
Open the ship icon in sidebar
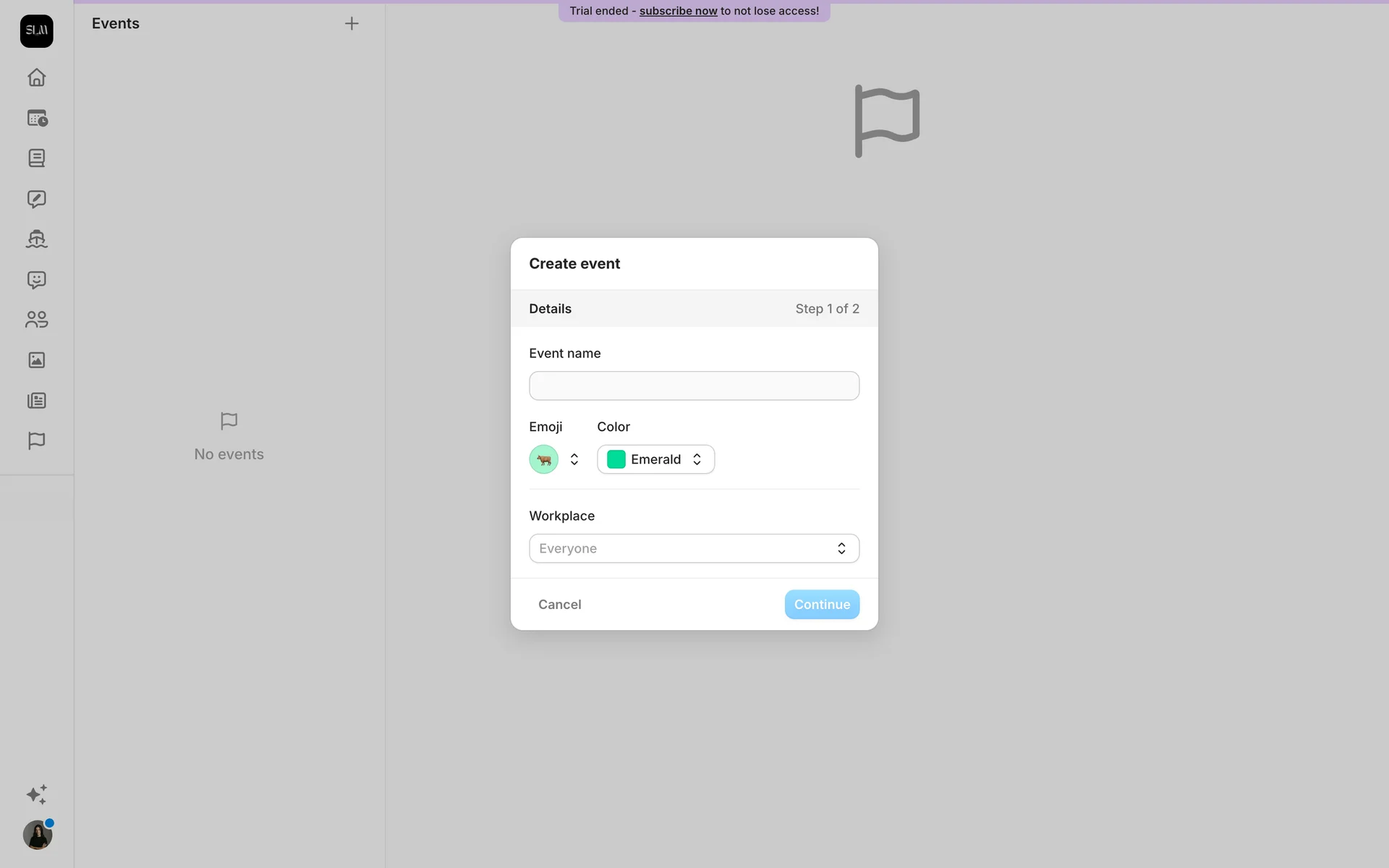(x=36, y=239)
